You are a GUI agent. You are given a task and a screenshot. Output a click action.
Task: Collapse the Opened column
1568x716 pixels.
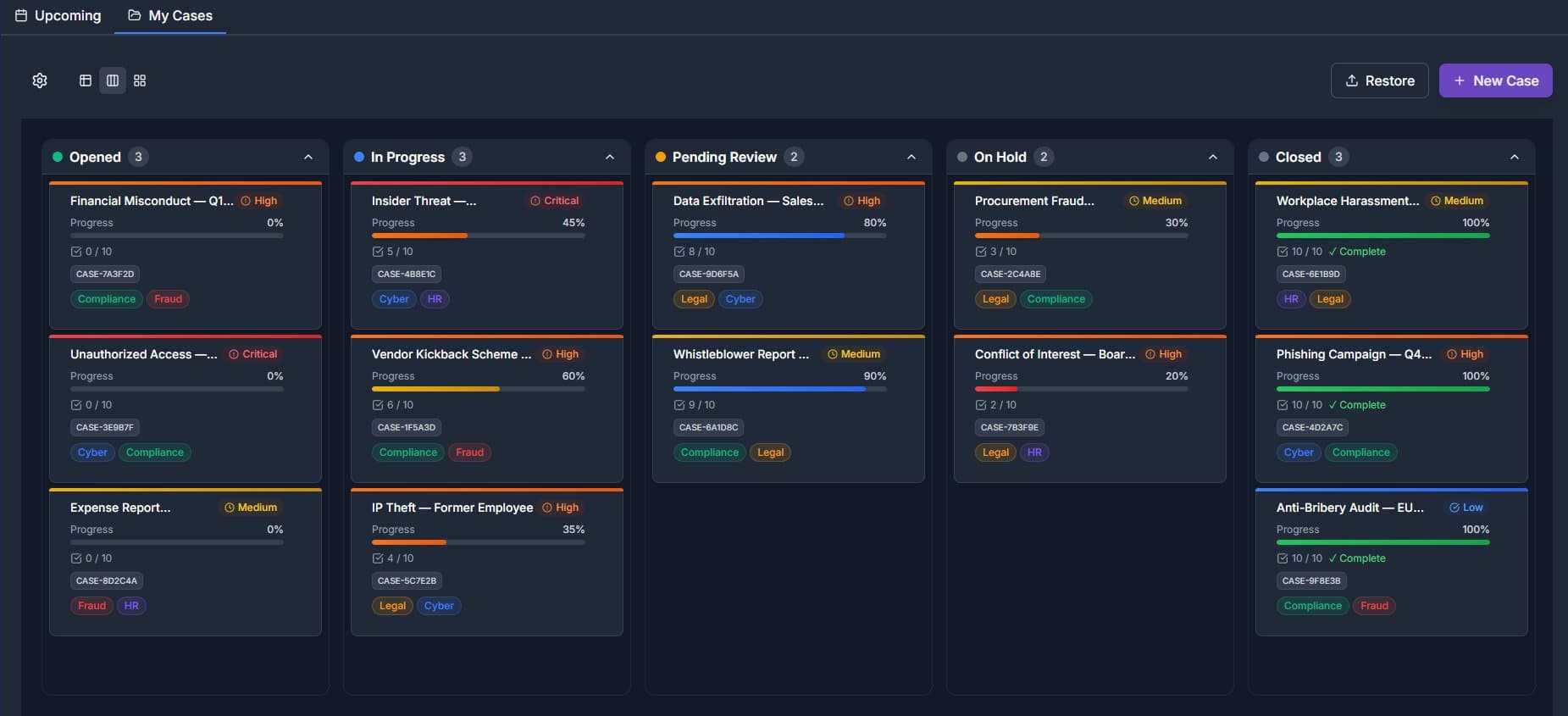pos(308,157)
